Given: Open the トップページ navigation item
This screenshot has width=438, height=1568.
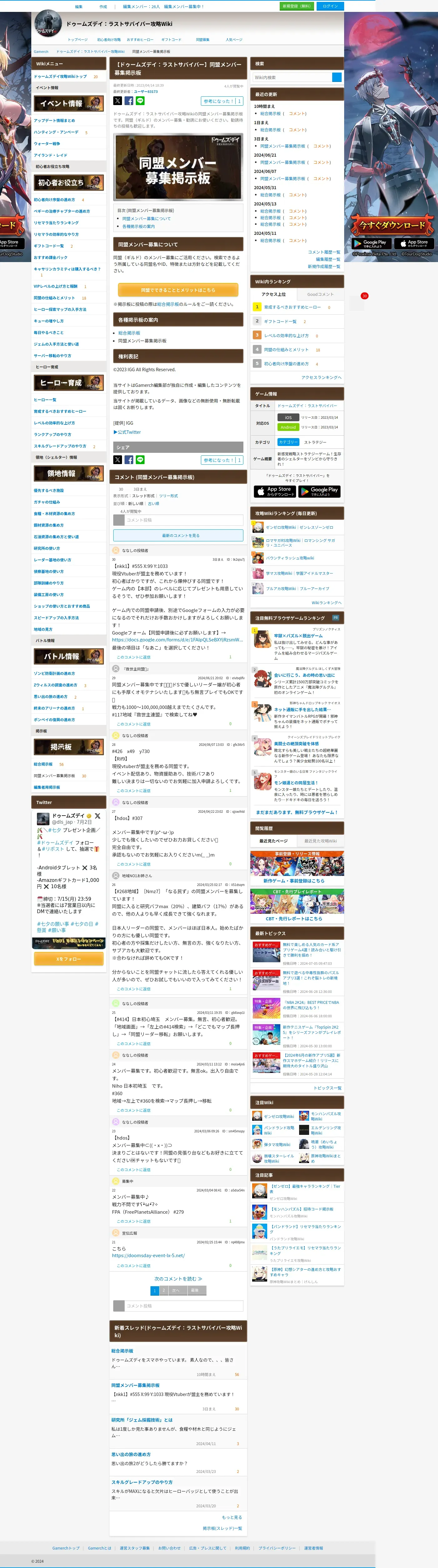Looking at the screenshot, I should coord(77,40).
